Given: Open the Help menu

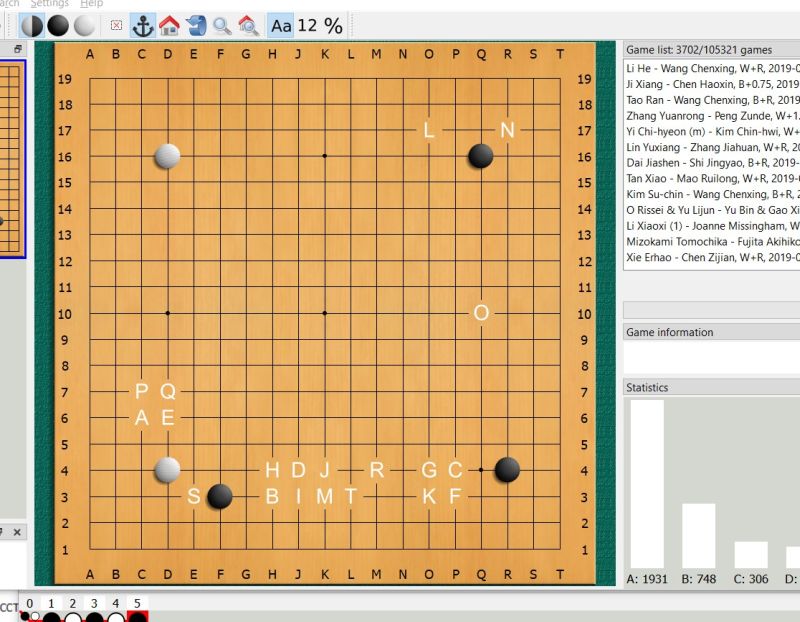Looking at the screenshot, I should click(91, 4).
